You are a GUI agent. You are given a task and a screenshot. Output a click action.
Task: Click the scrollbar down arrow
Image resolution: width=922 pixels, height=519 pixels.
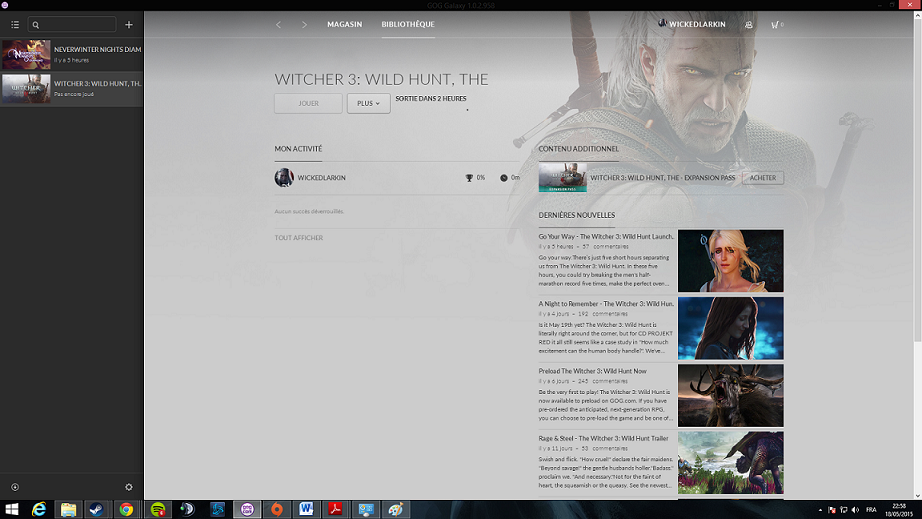pos(917,495)
